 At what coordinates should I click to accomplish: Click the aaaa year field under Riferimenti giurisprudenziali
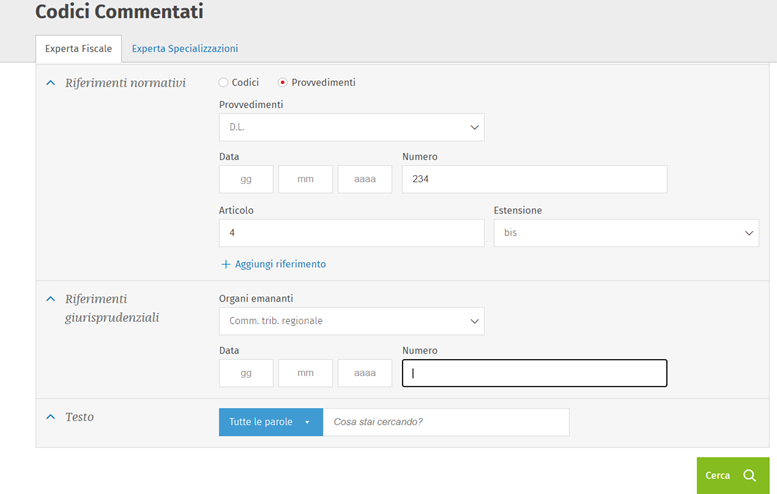[365, 373]
